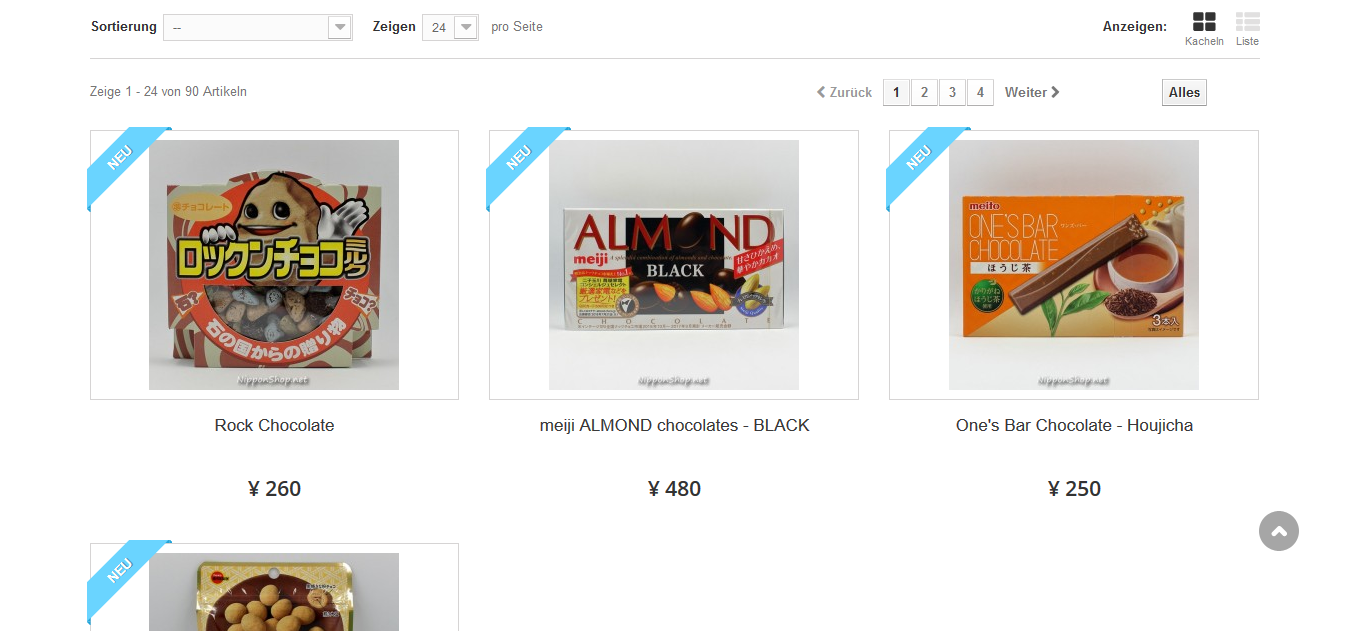Click the Rock Chocolate product image
Screen dimensions: 1366x631
click(274, 265)
